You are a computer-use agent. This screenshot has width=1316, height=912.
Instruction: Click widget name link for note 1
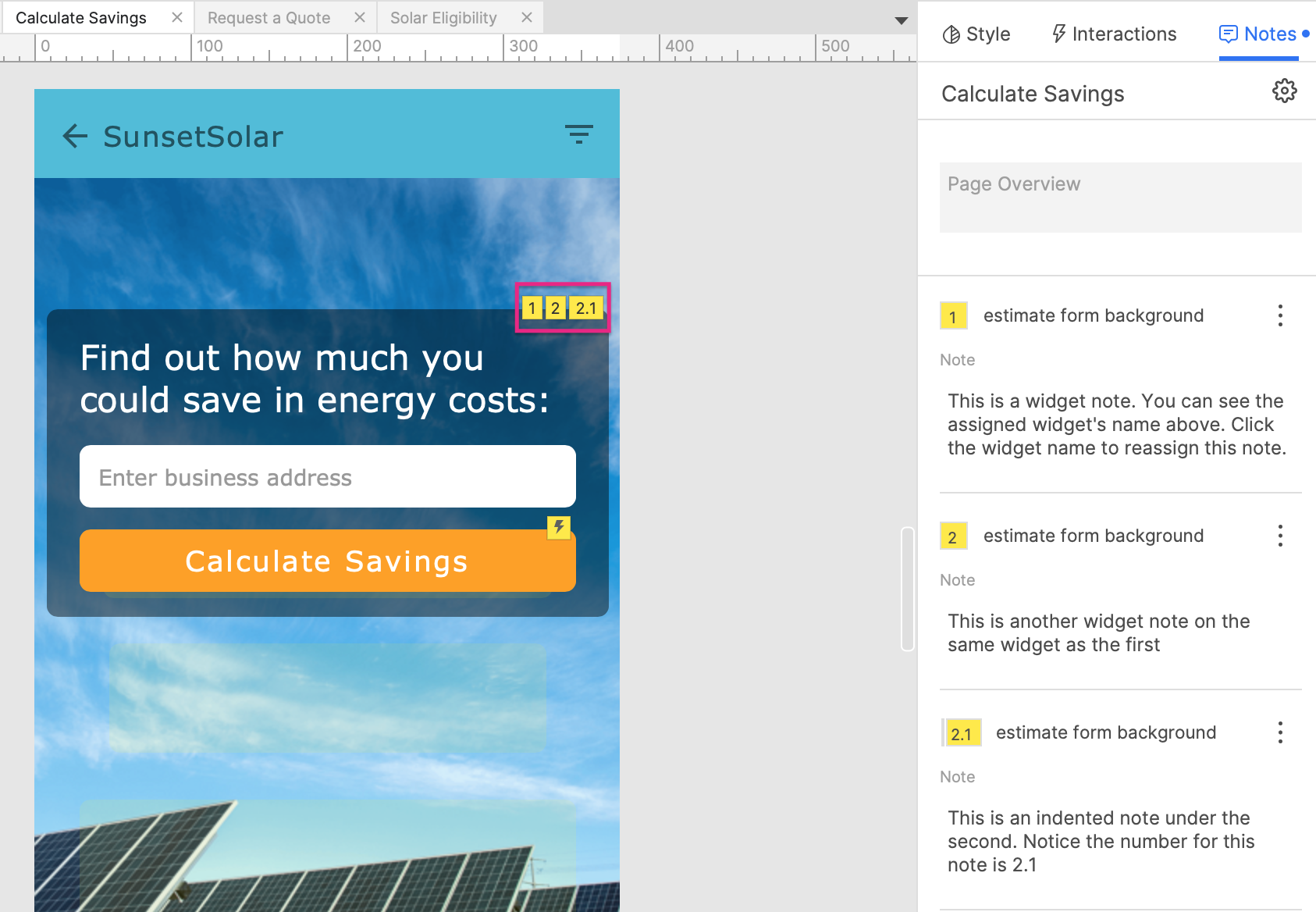point(1093,315)
